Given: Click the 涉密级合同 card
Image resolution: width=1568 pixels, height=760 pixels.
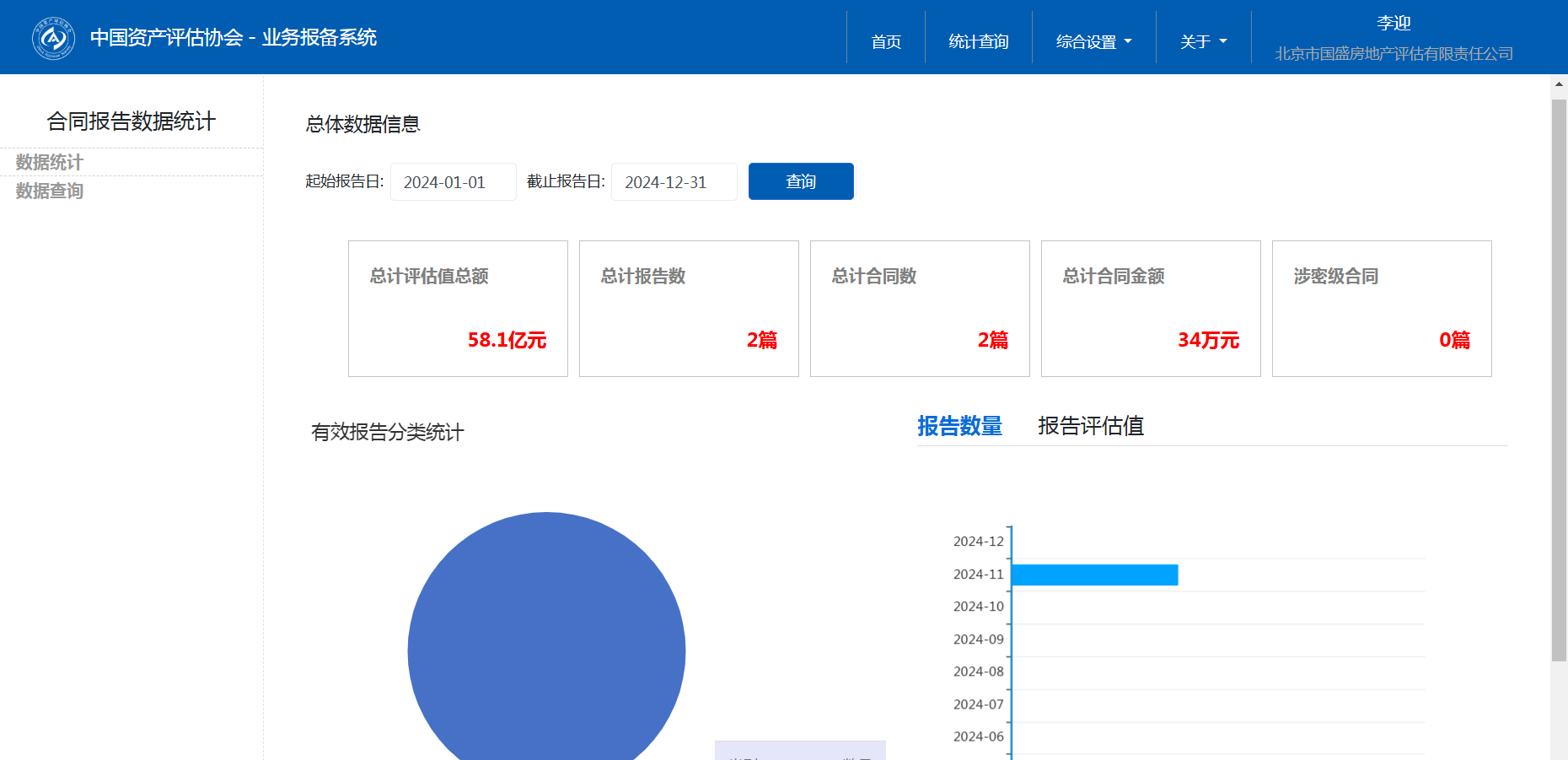Looking at the screenshot, I should point(1382,309).
